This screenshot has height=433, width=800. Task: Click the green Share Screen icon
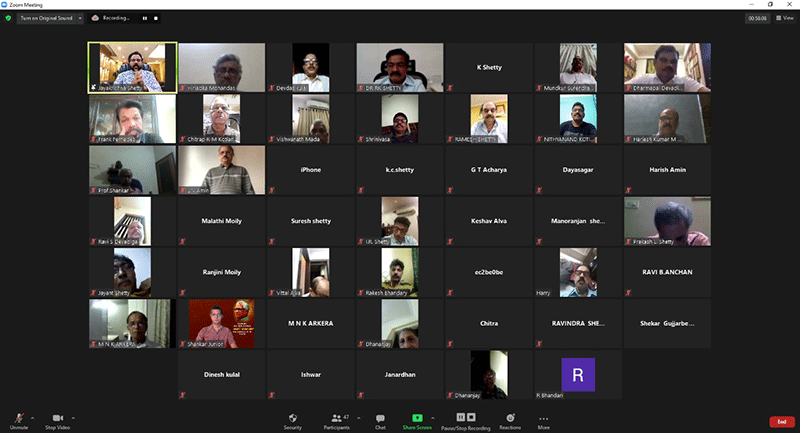pos(419,418)
